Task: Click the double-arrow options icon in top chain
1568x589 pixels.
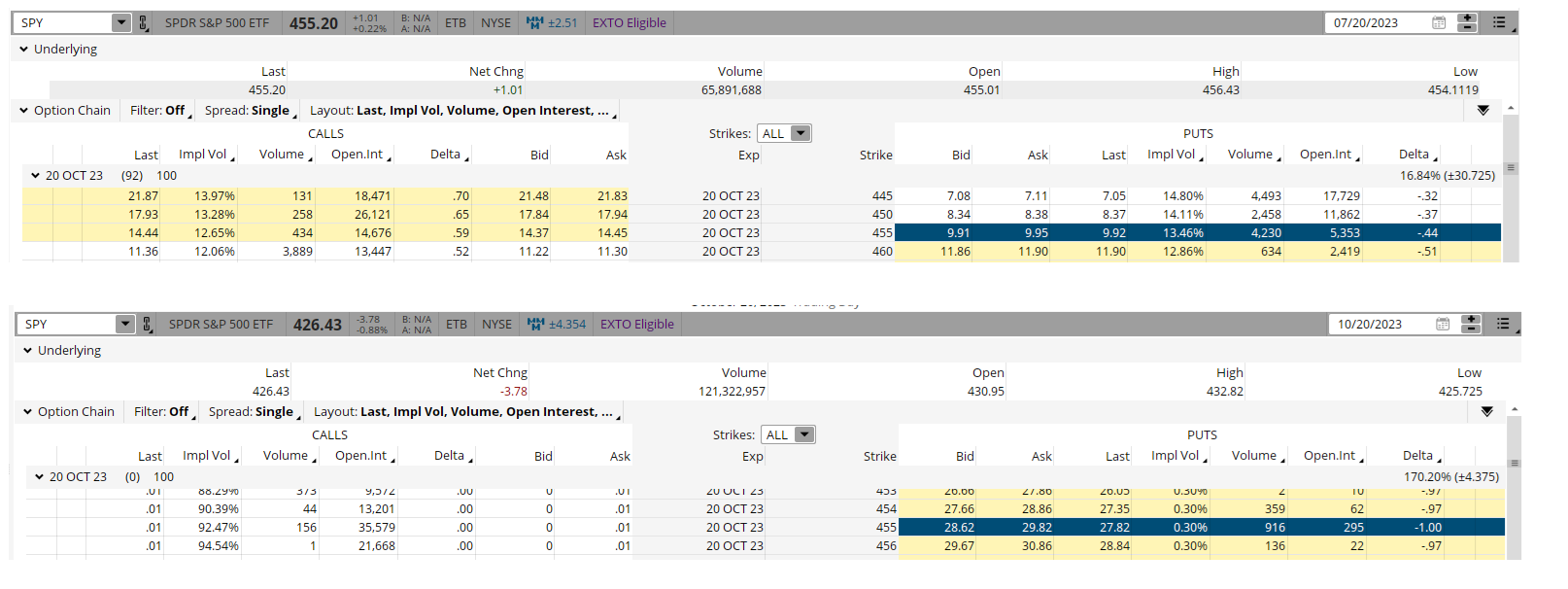Action: 1483,111
